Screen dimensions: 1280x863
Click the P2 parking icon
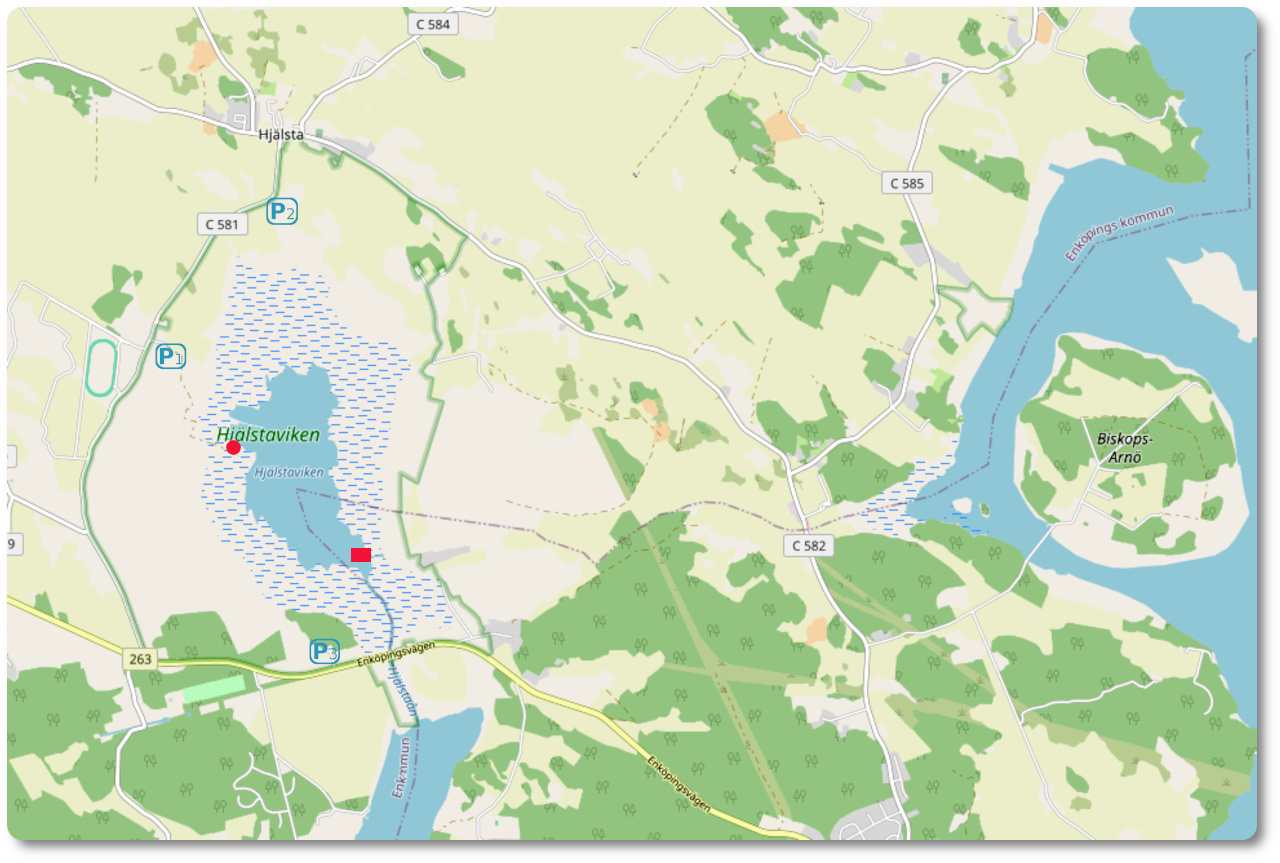coord(282,212)
